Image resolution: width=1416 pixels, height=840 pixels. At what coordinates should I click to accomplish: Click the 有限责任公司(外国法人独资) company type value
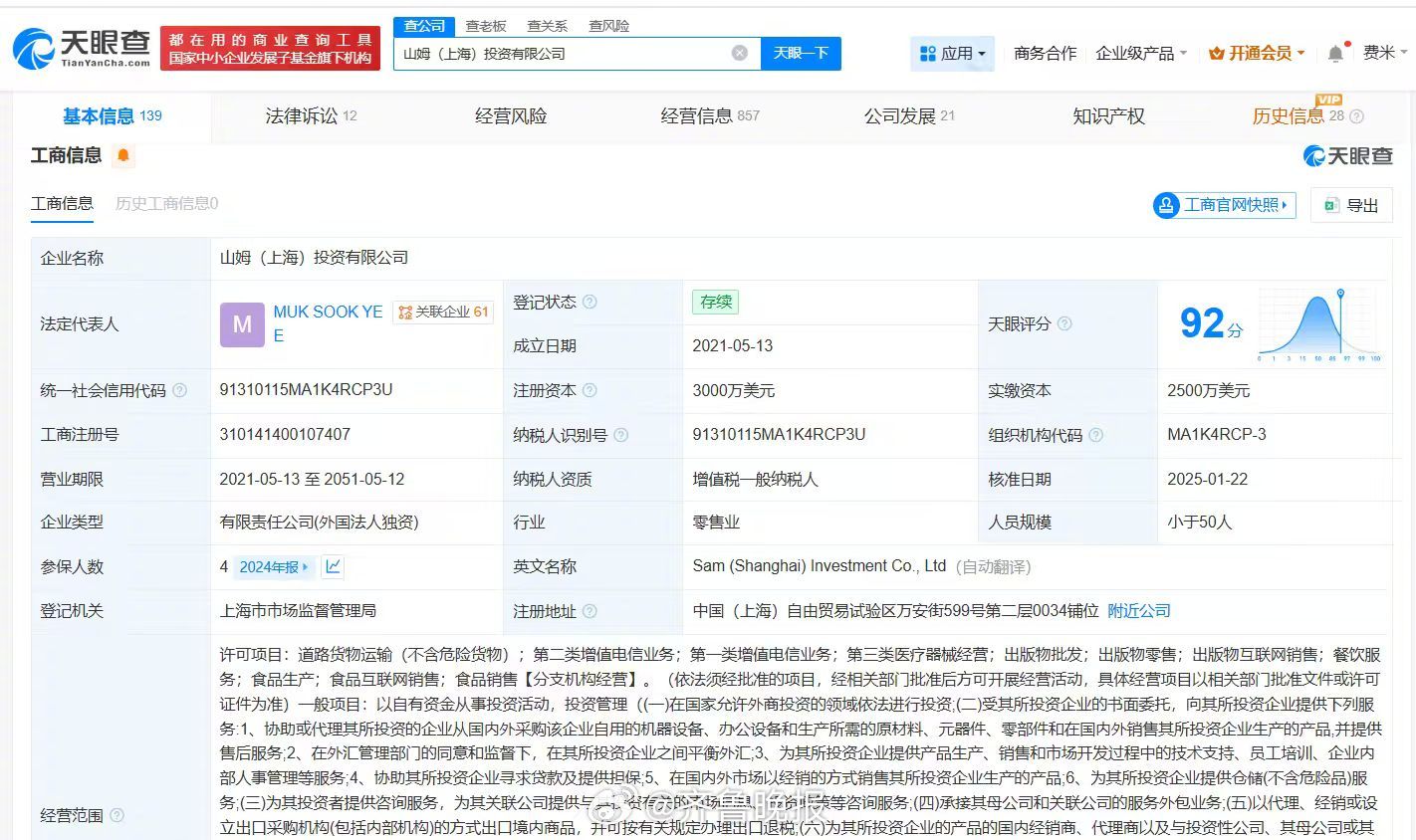319,523
